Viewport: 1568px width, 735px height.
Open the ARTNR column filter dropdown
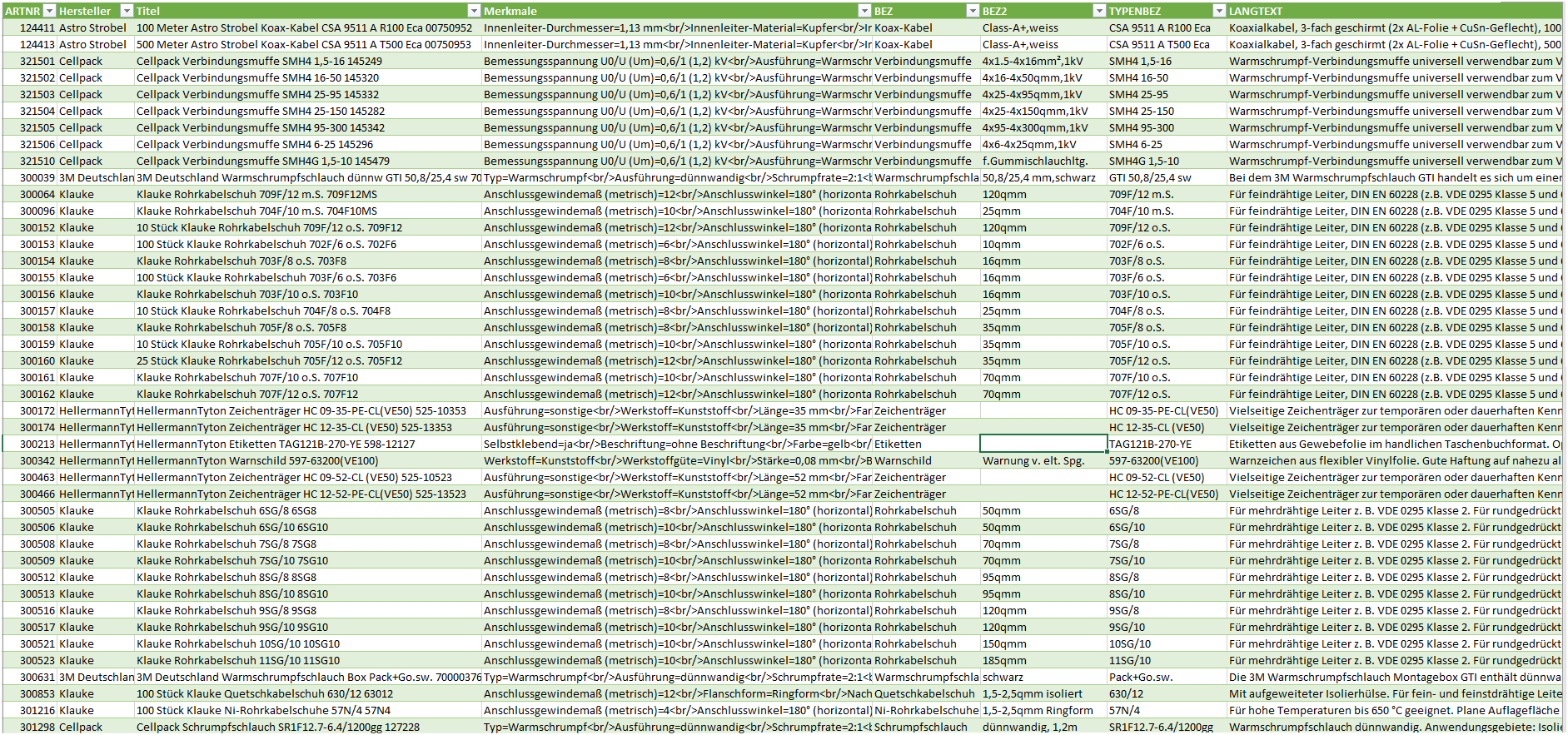click(x=49, y=11)
